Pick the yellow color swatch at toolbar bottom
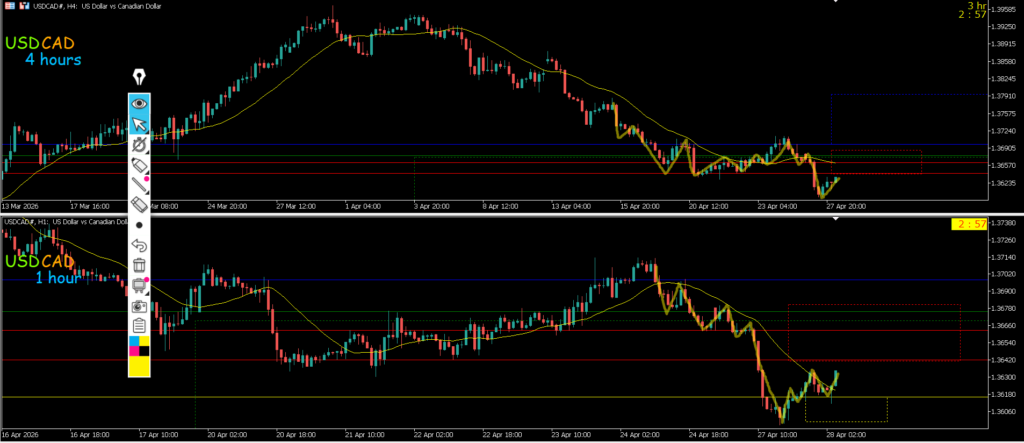 (x=139, y=365)
